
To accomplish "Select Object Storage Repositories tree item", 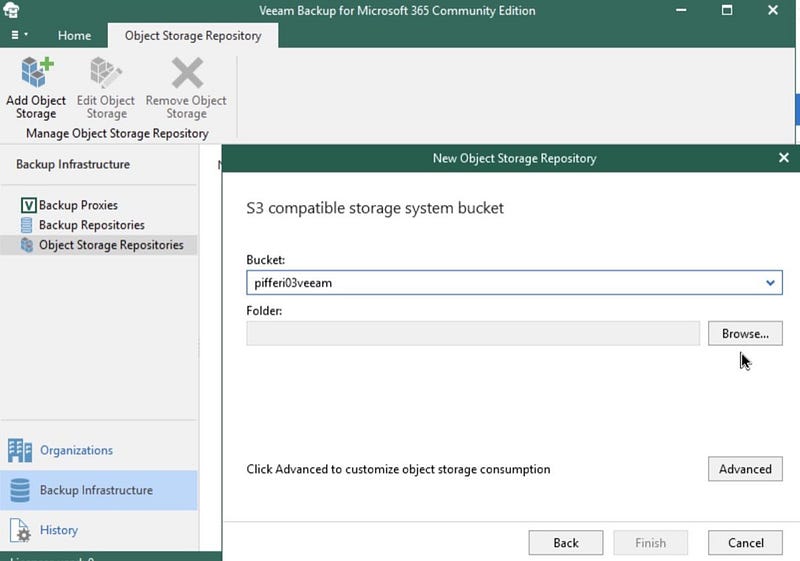I will [x=99, y=245].
